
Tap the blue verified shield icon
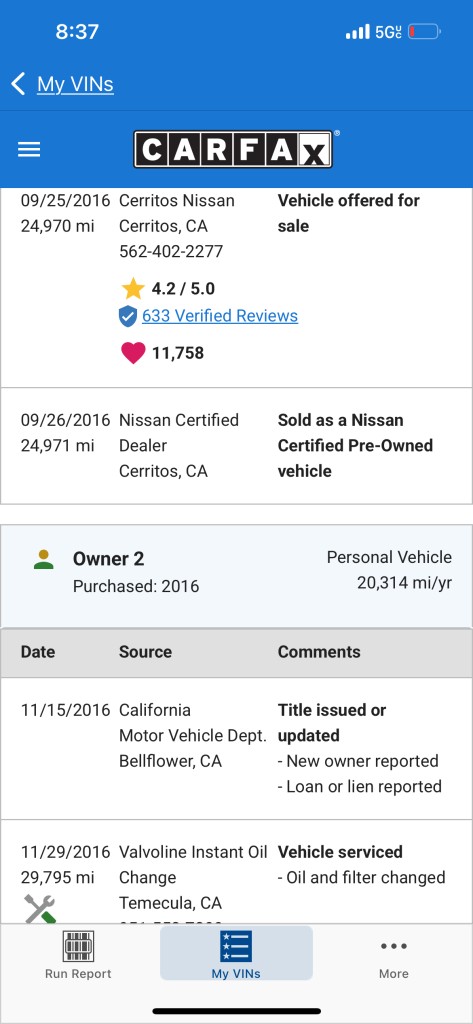(128, 317)
